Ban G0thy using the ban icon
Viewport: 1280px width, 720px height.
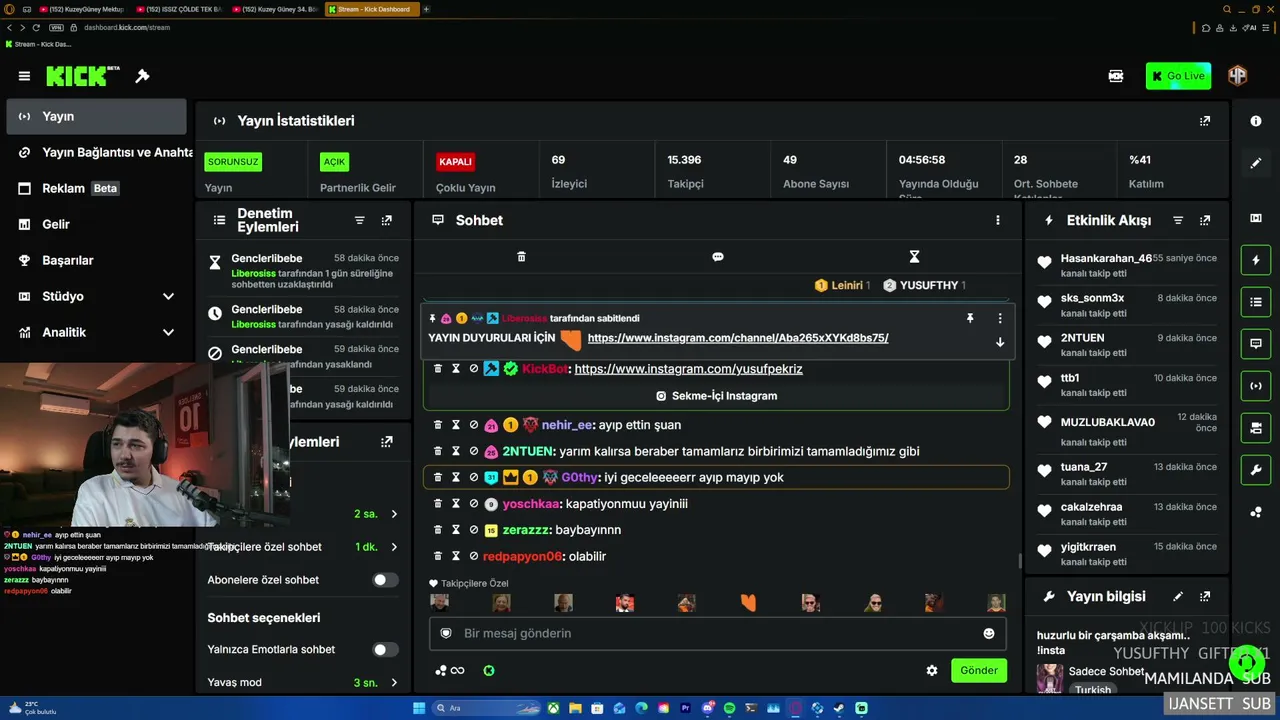point(474,477)
